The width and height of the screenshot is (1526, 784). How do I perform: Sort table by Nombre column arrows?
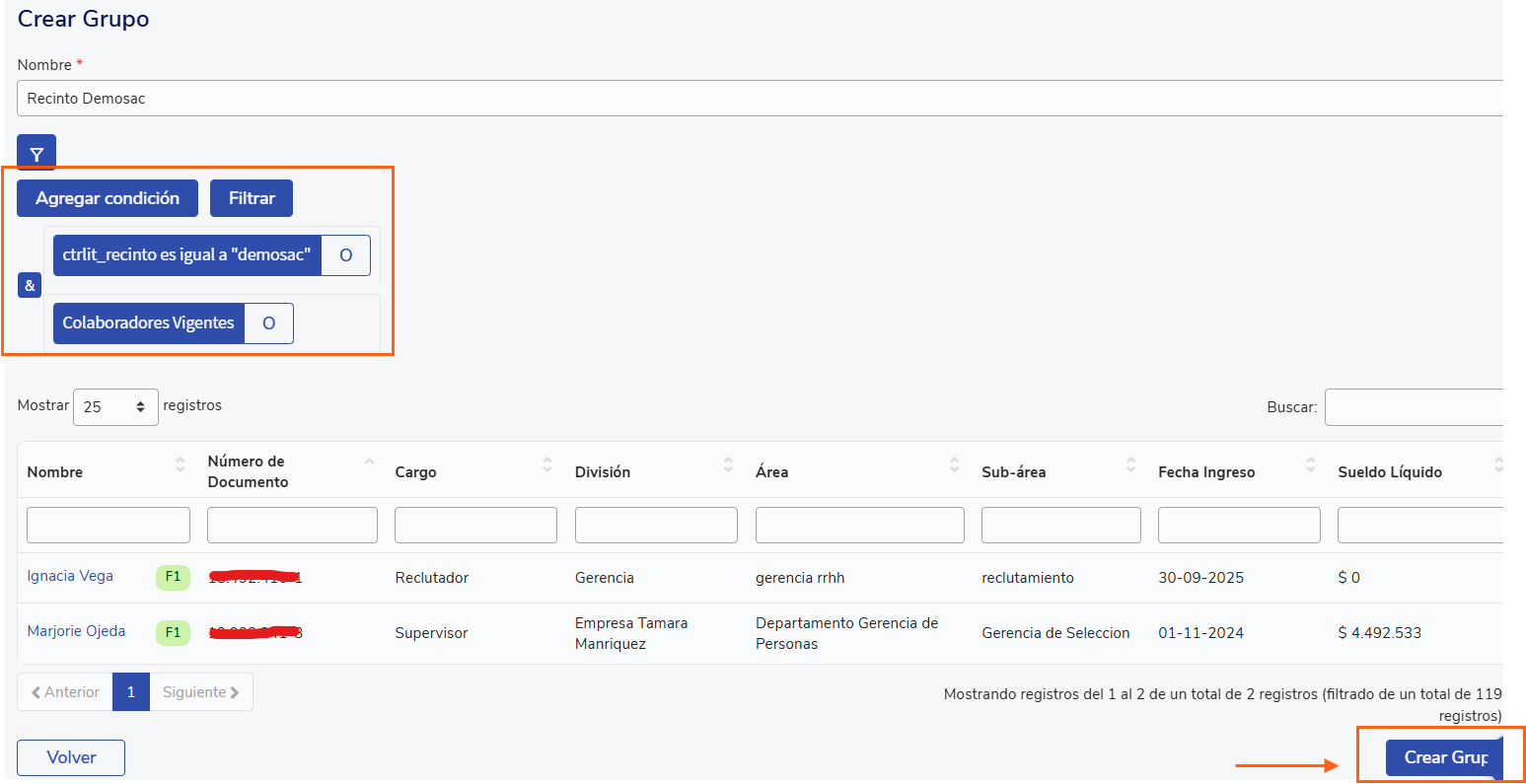[x=180, y=464]
